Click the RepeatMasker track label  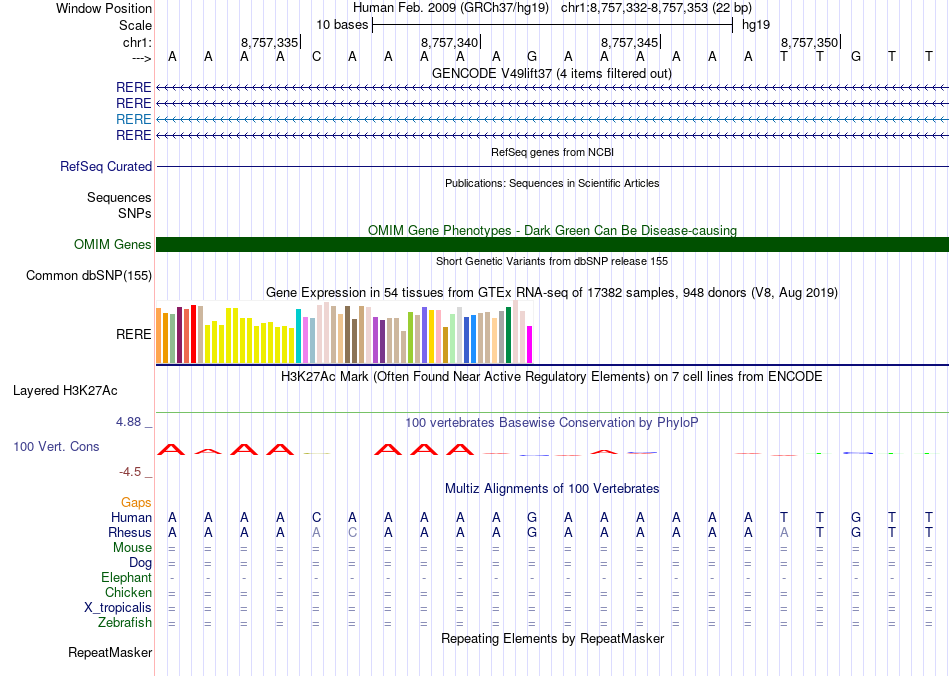110,653
